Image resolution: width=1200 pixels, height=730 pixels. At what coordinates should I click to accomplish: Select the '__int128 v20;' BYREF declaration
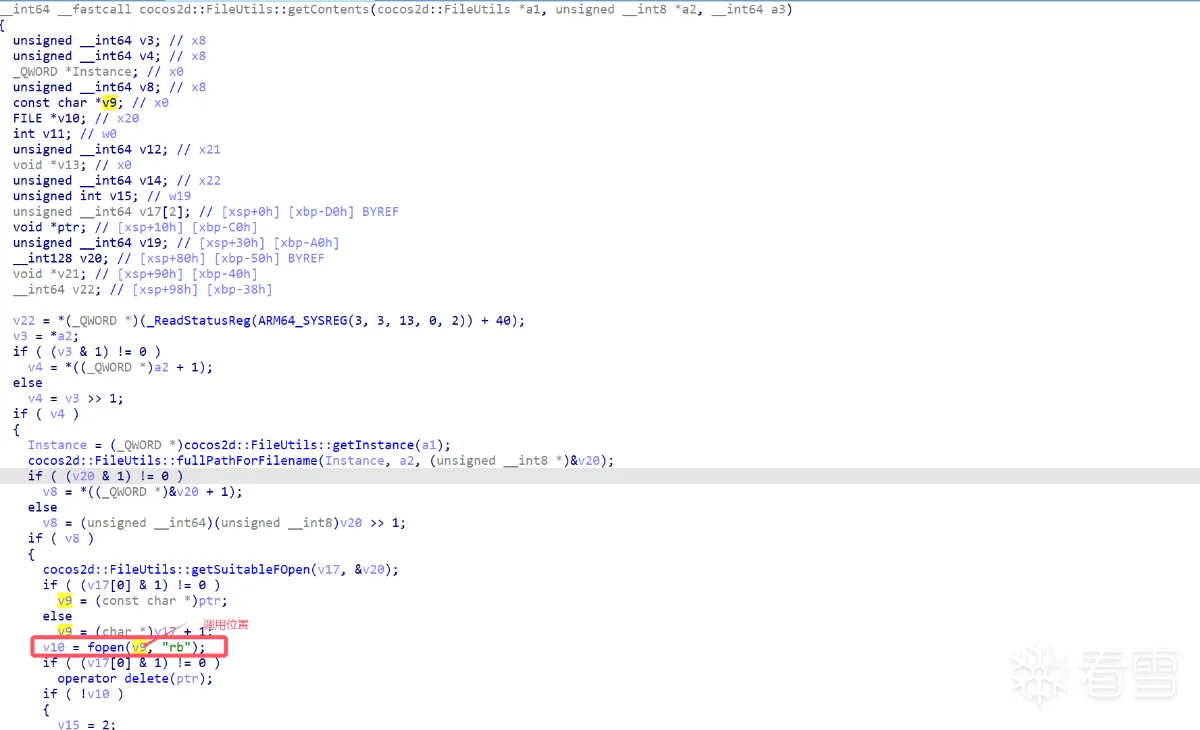click(x=169, y=258)
